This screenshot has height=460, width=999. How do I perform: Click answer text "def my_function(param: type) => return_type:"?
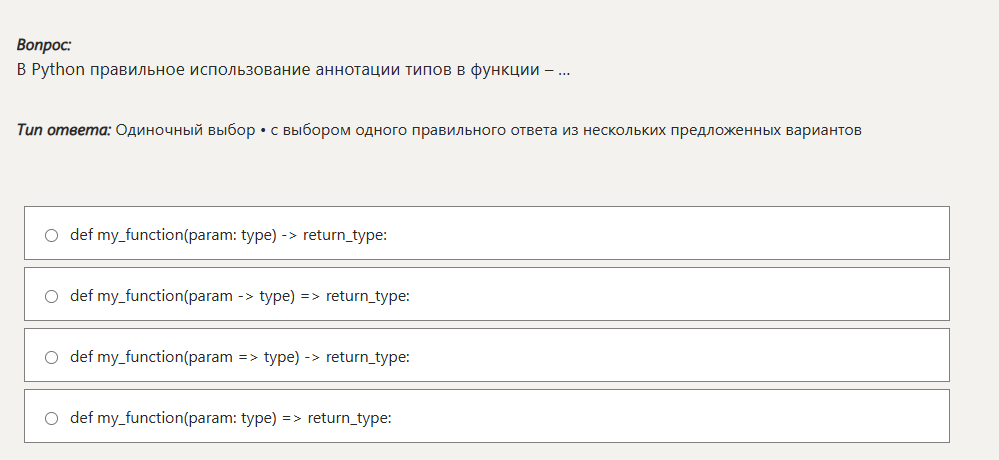[x=230, y=418]
